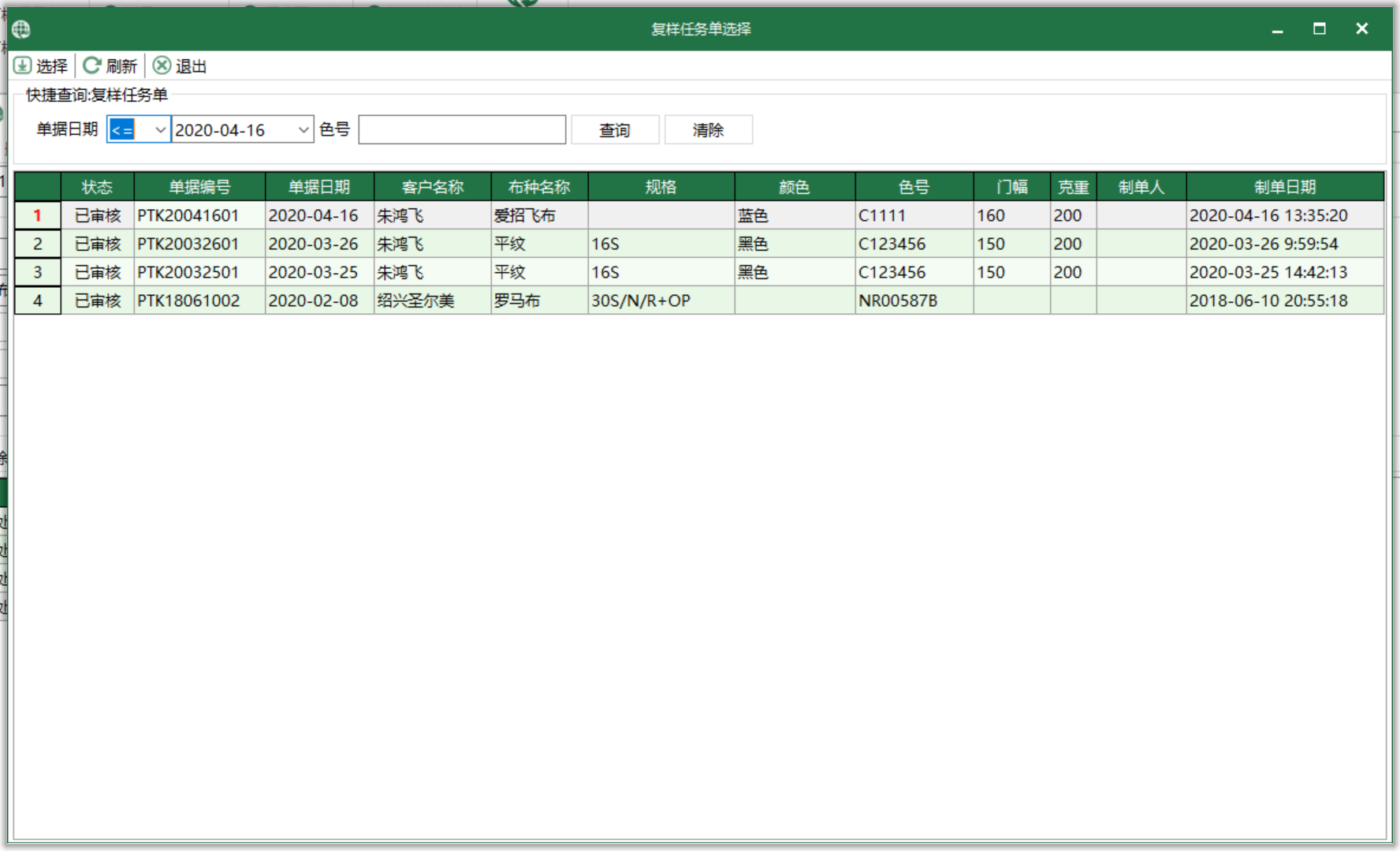
Task: Click the 选择 download icon in toolbar
Action: point(23,65)
